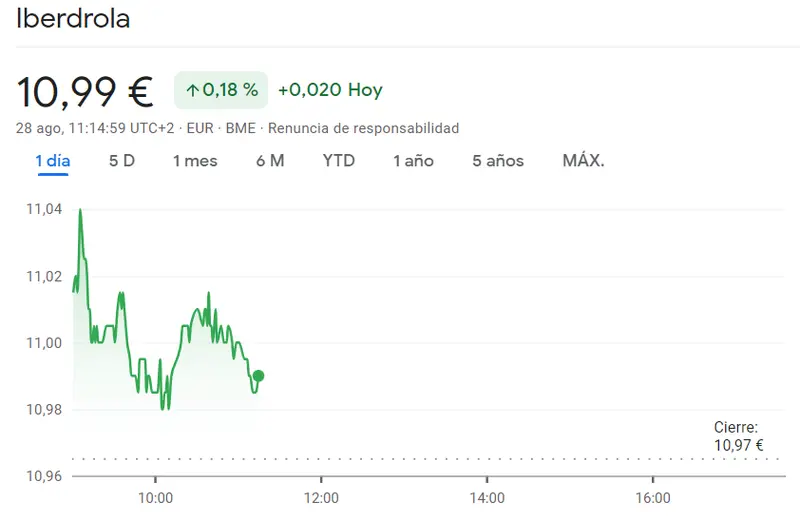Click the 10,98 y-axis label

pos(44,410)
